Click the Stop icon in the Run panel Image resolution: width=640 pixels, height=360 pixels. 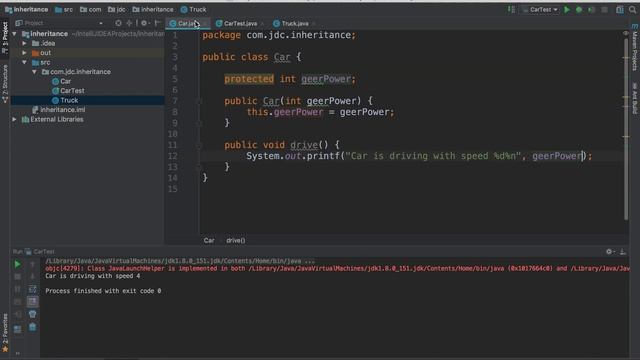pyautogui.click(x=18, y=277)
